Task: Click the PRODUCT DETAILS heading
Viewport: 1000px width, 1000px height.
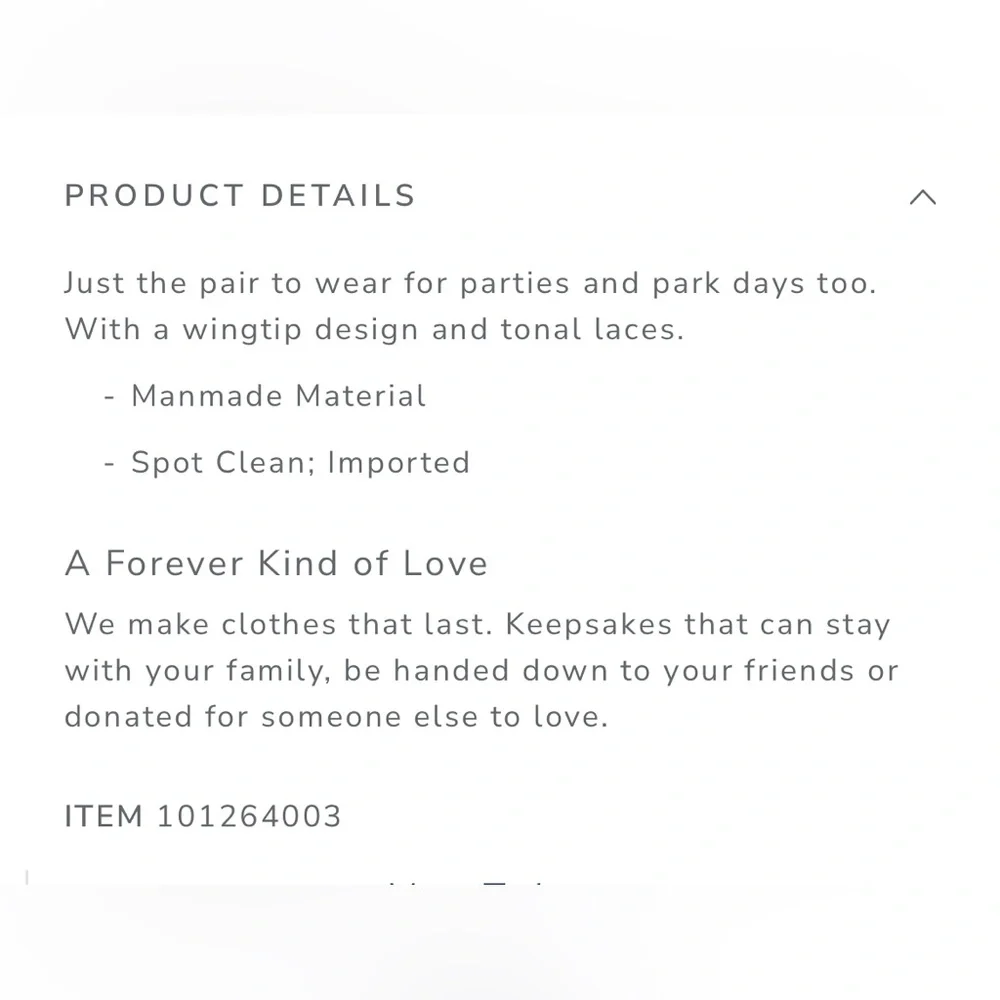Action: 240,196
